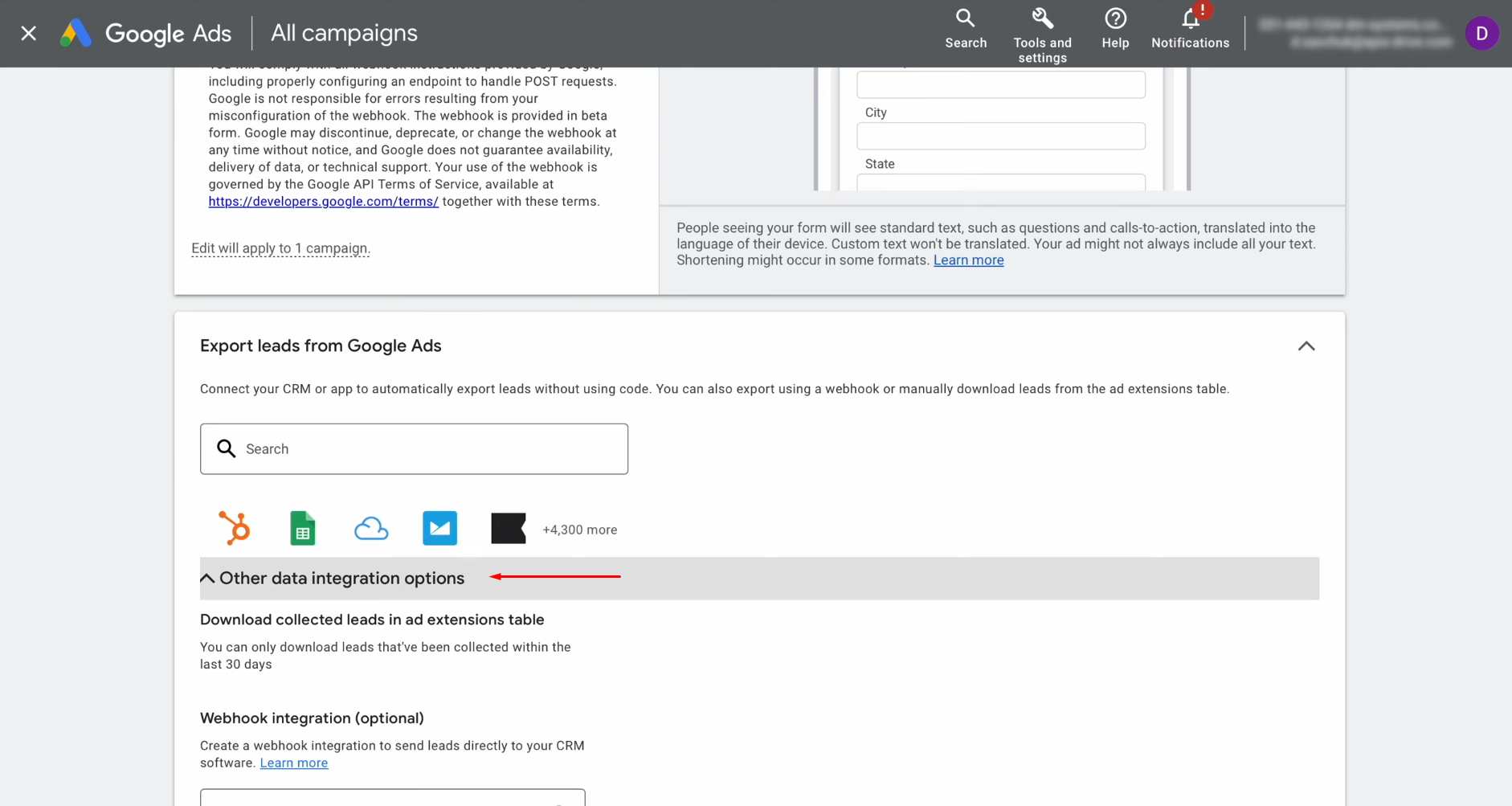This screenshot has width=1512, height=806.
Task: Select the black flag integration icon
Action: point(508,529)
